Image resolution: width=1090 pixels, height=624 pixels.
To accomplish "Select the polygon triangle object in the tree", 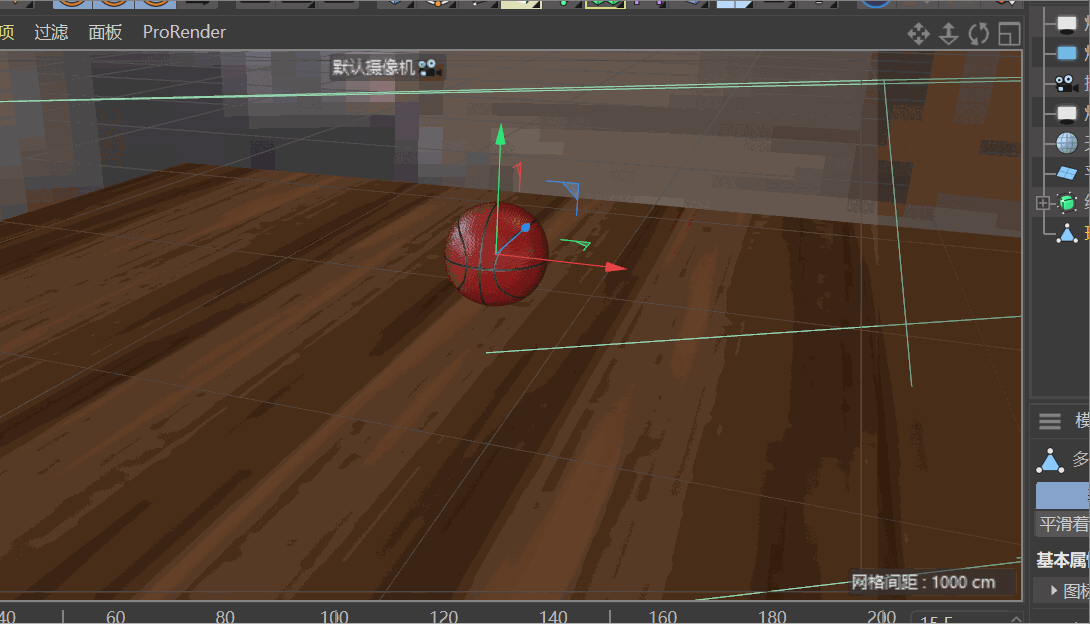I will coord(1067,233).
